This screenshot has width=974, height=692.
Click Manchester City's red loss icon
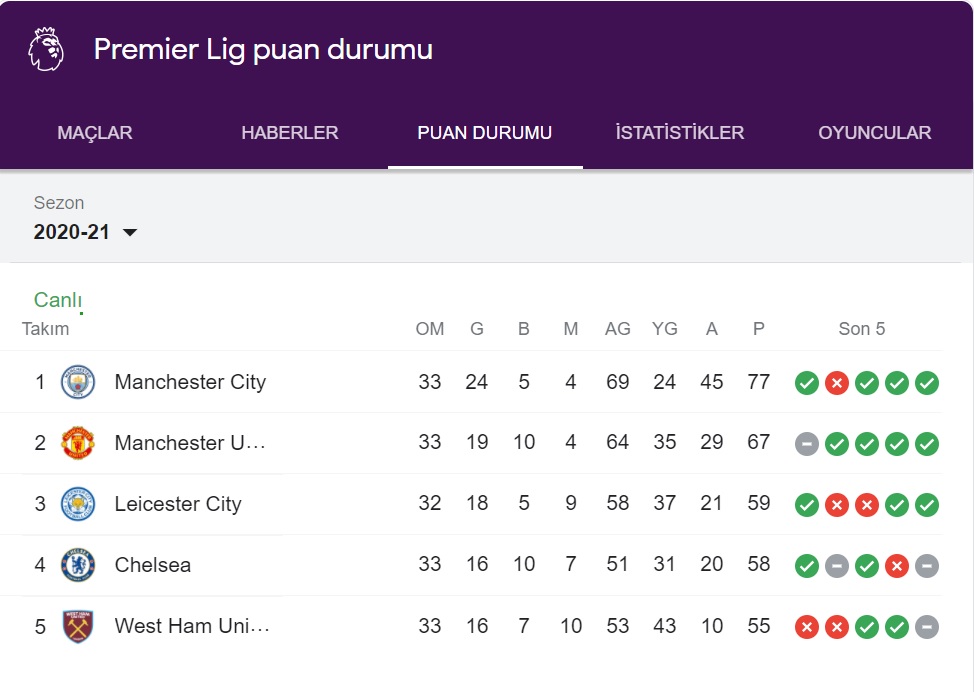(837, 383)
